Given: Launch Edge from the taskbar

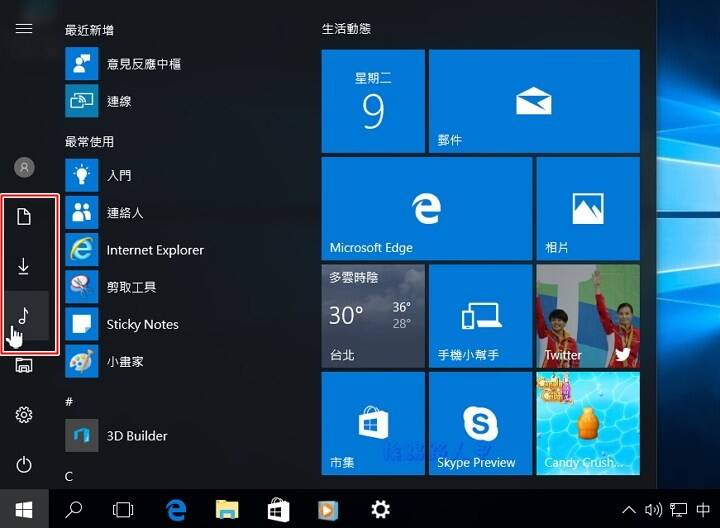Looking at the screenshot, I should point(176,510).
